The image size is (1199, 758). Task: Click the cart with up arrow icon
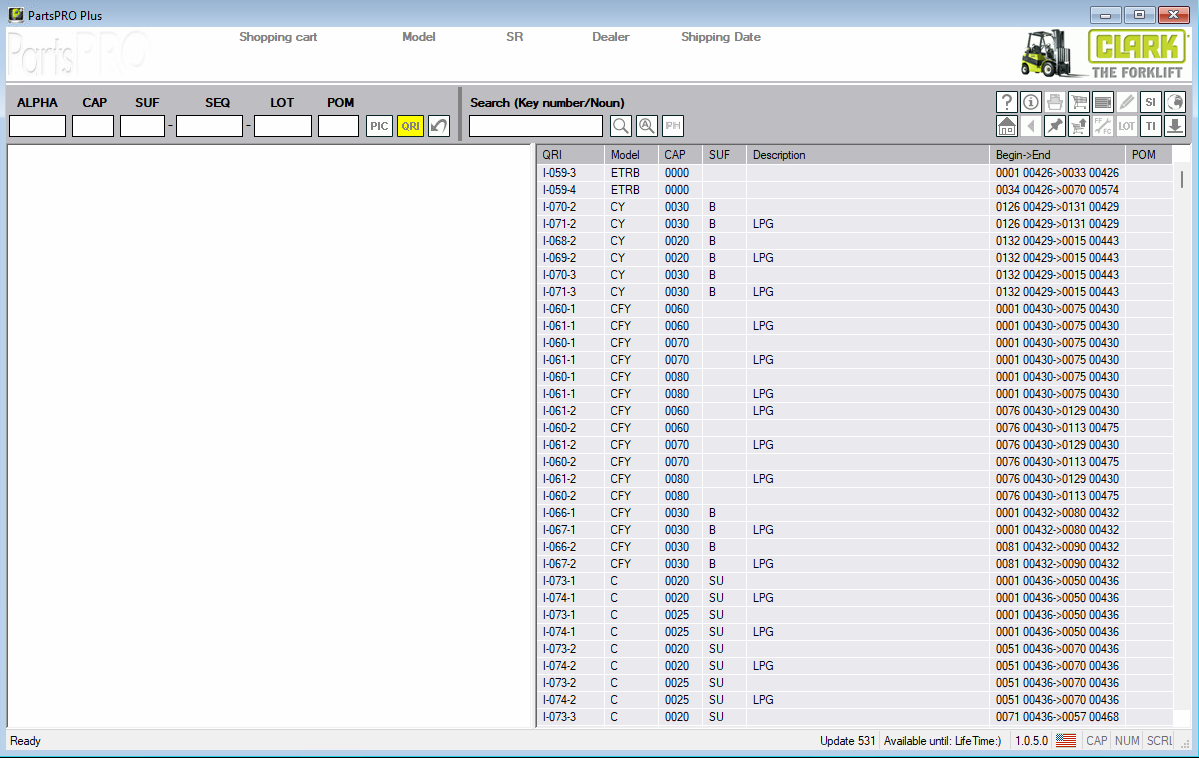[x=1078, y=126]
